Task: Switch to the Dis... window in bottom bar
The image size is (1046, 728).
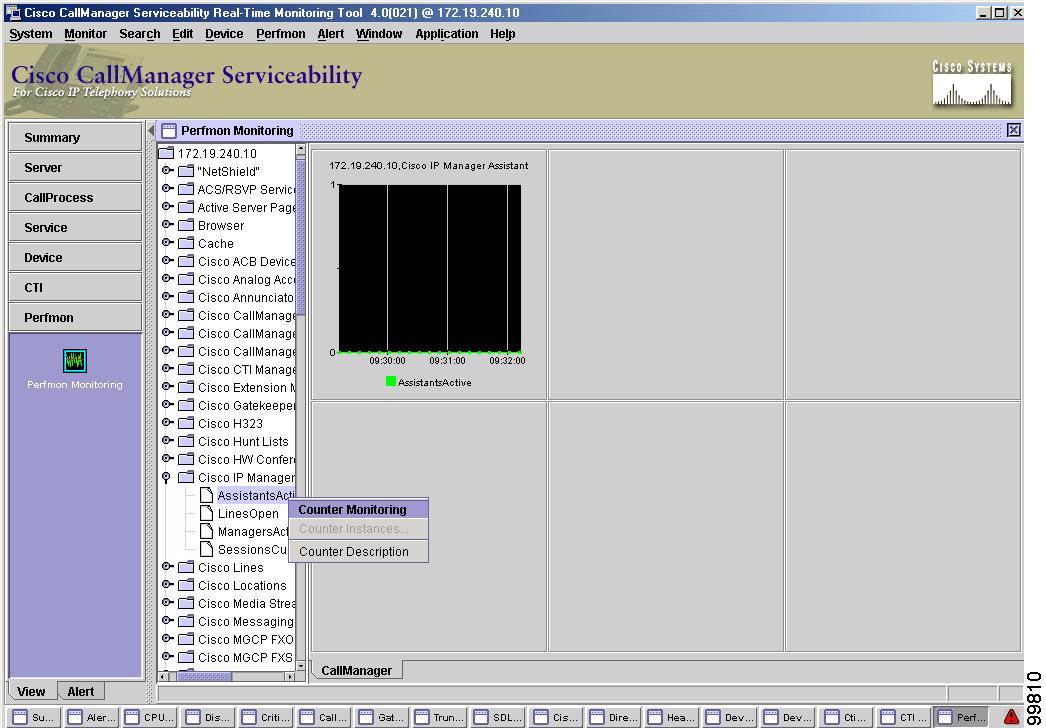Action: (207, 717)
